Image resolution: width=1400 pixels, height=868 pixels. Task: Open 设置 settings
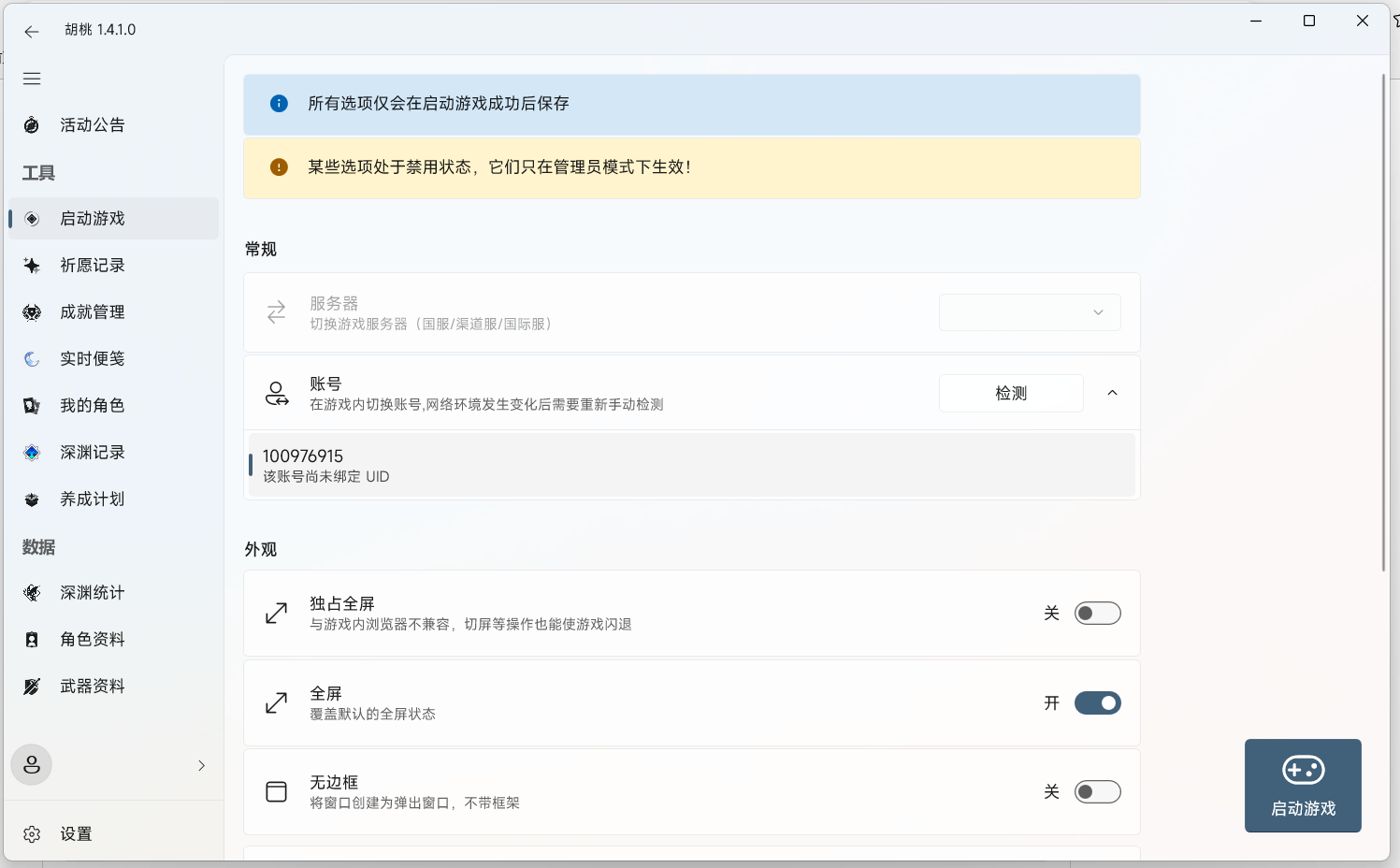point(75,833)
